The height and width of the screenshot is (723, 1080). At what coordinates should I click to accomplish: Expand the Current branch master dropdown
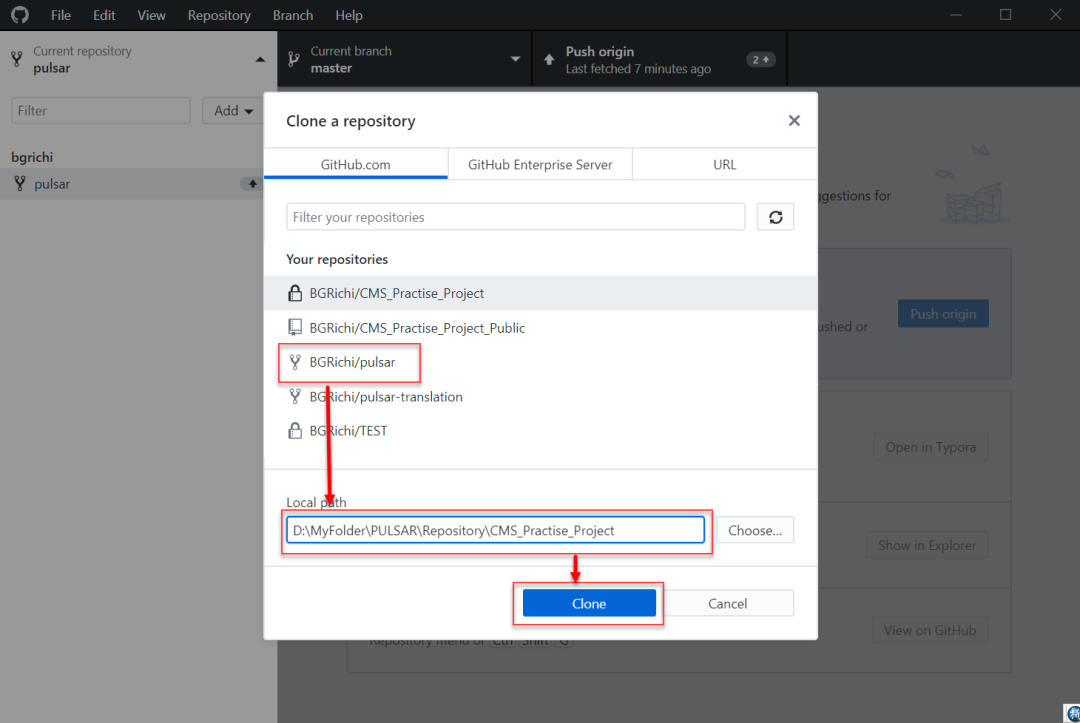click(x=404, y=59)
